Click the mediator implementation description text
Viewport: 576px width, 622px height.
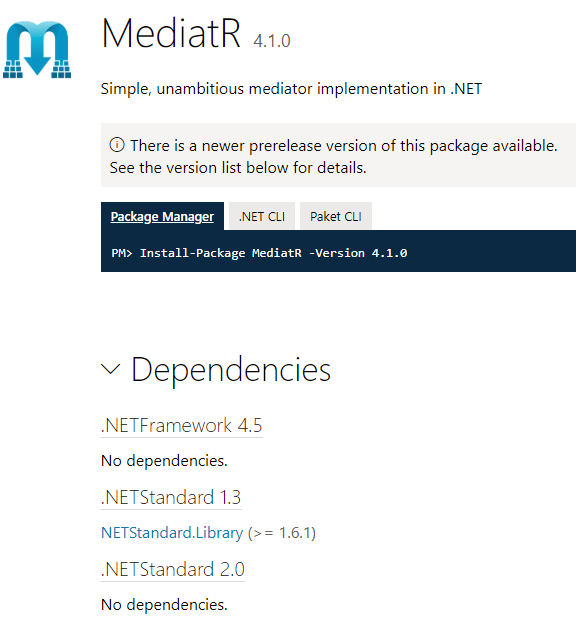[292, 88]
